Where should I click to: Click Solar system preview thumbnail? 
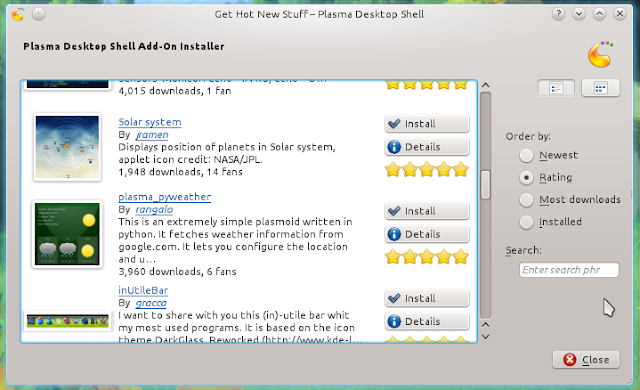[x=67, y=147]
